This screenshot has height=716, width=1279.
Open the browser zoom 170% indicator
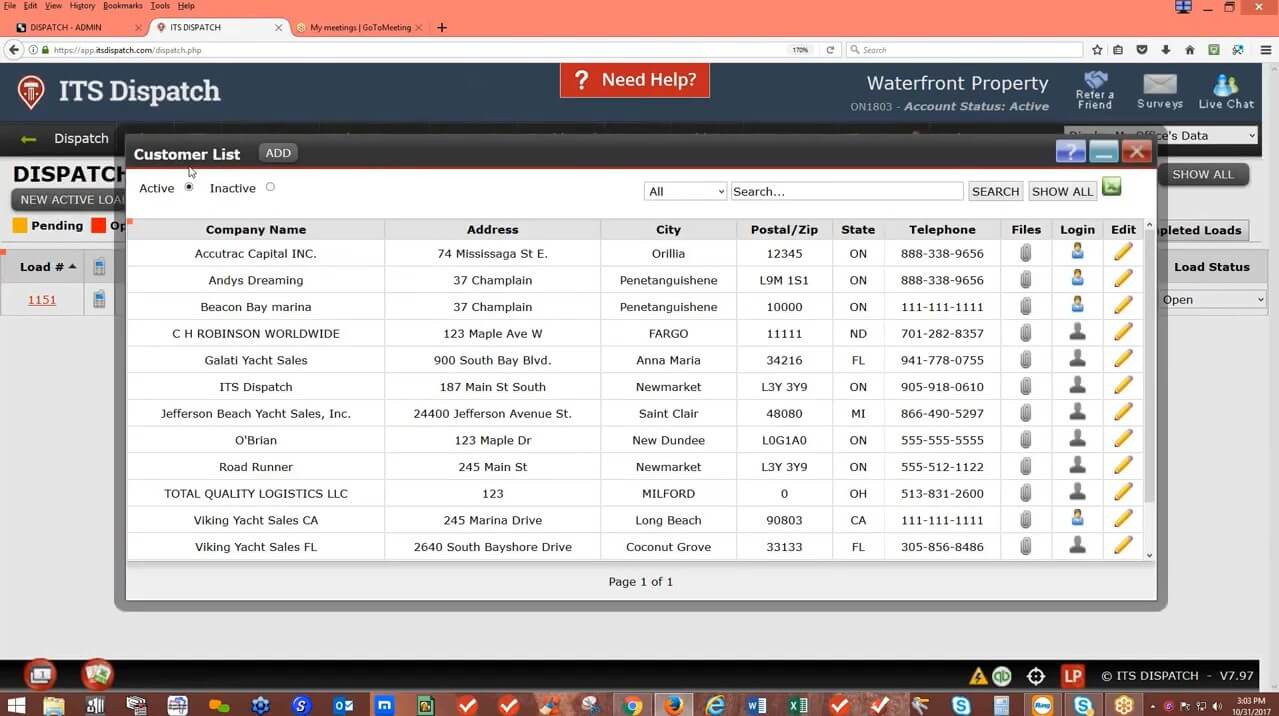coord(800,50)
